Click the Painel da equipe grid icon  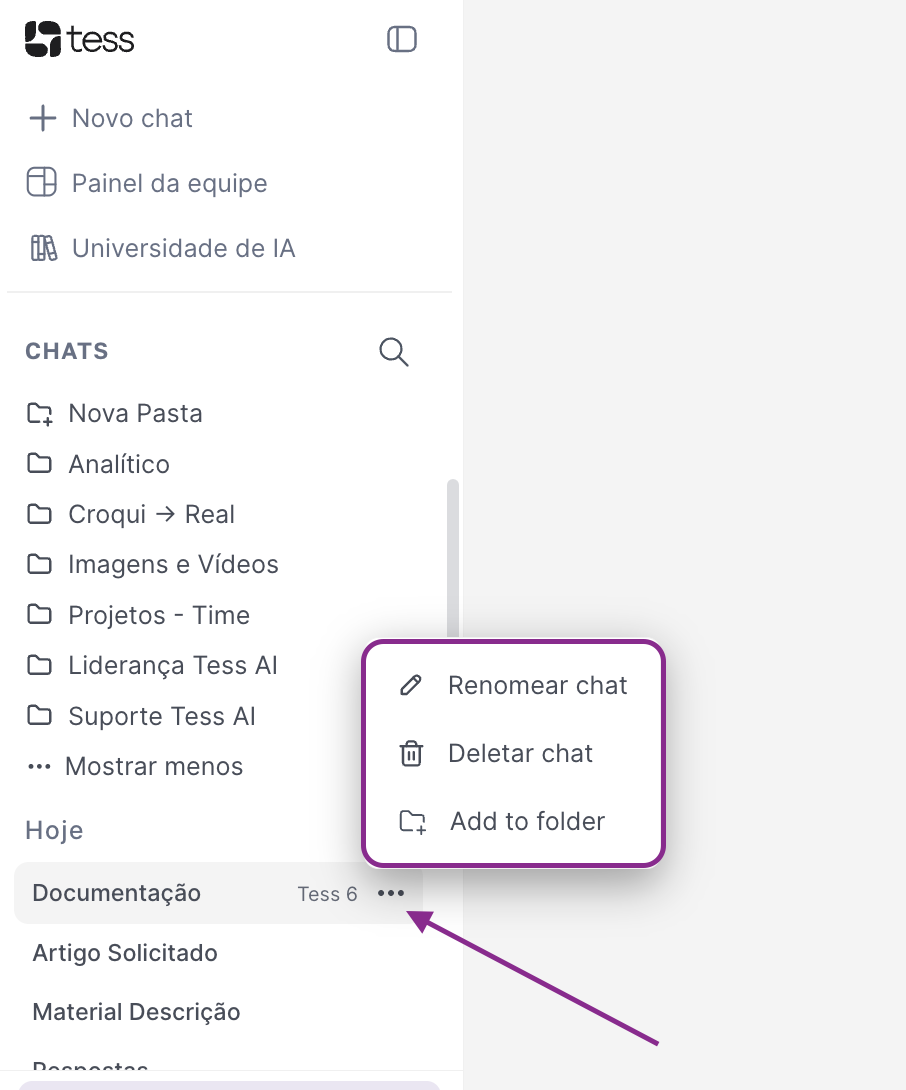point(41,183)
